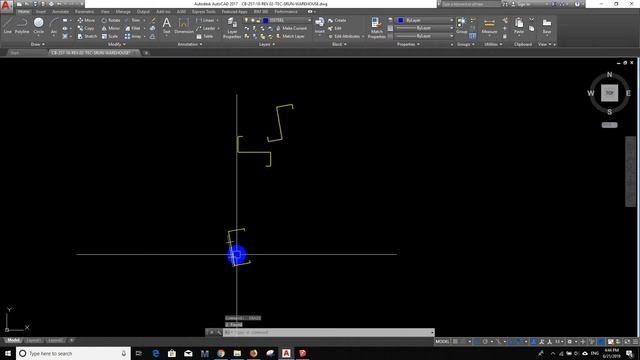
Task: Open the Home ribbon tab
Action: pyautogui.click(x=23, y=12)
